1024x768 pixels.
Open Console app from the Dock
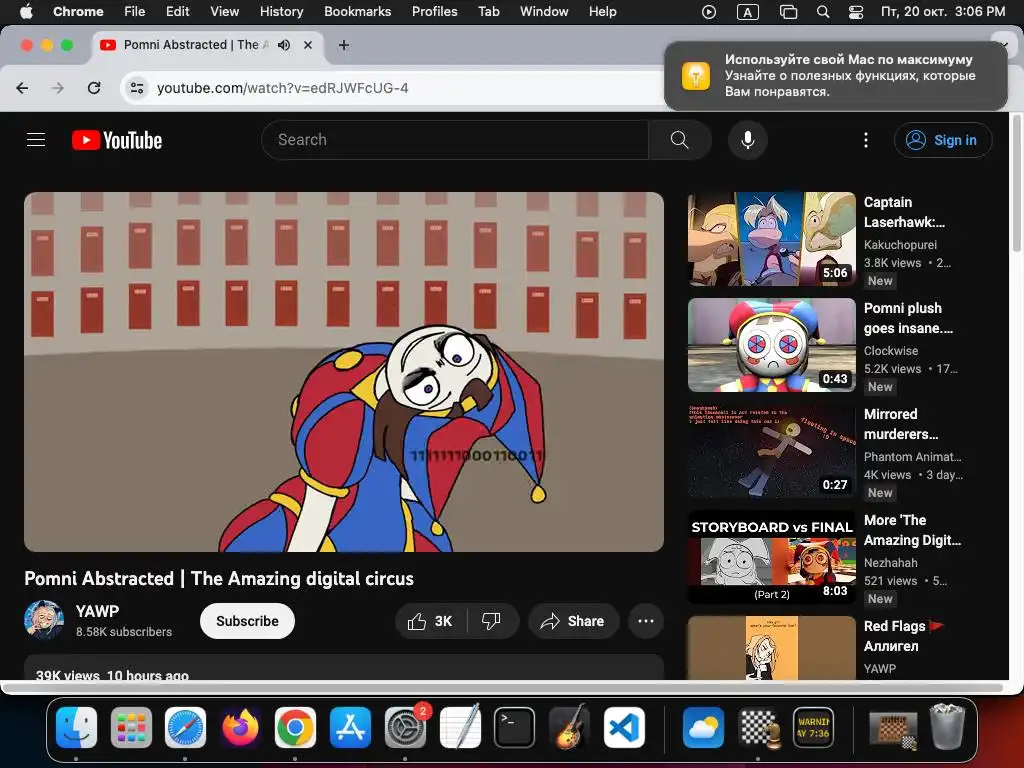click(813, 728)
